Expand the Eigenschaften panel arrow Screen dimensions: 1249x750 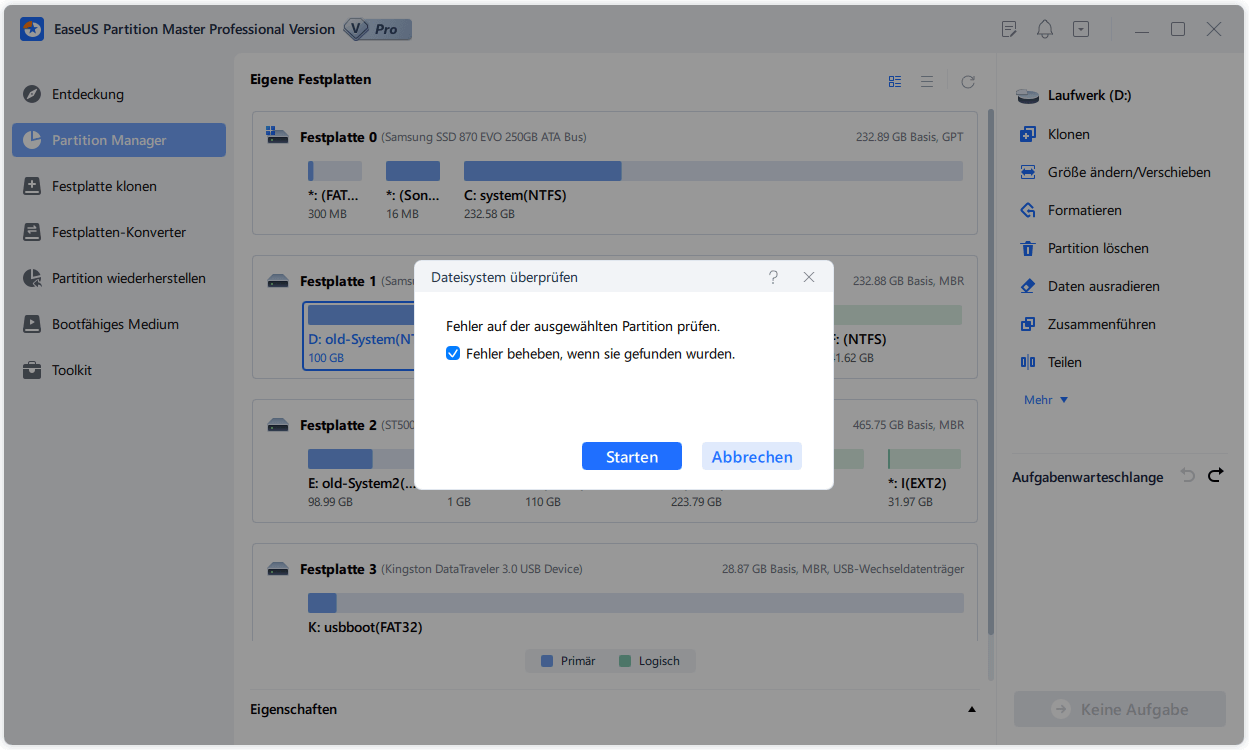click(972, 709)
